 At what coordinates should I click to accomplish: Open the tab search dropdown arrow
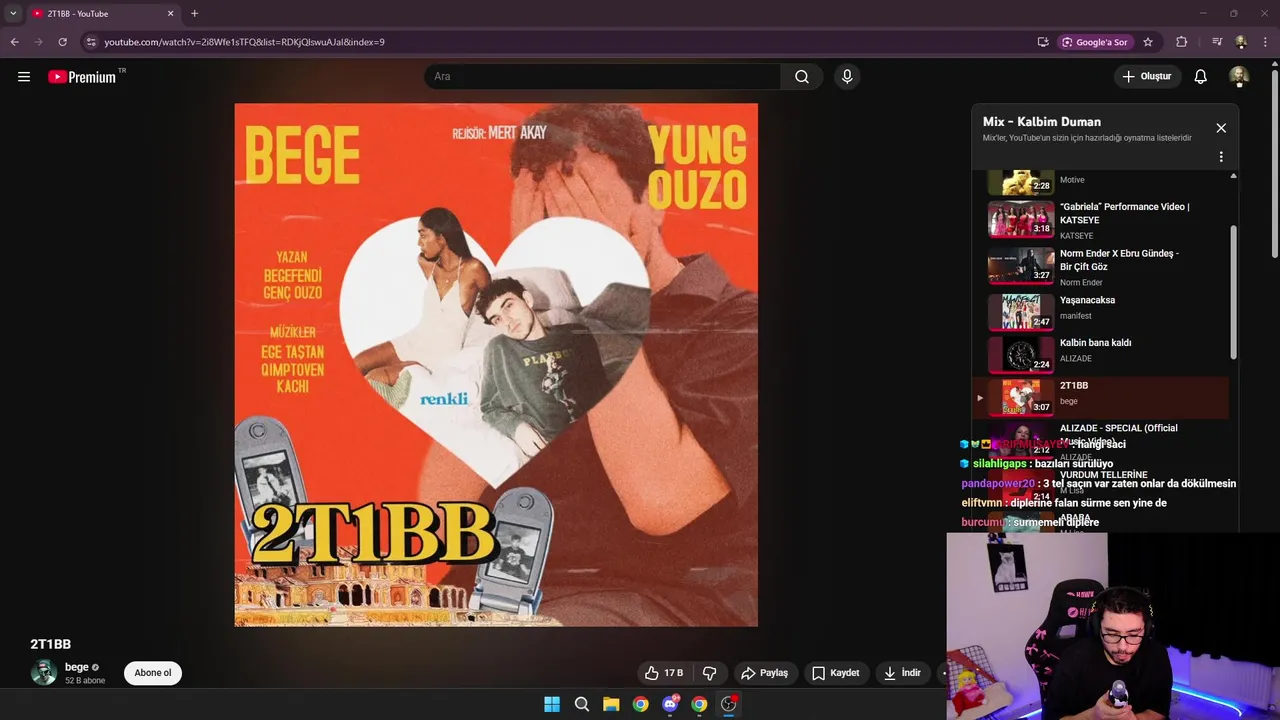tap(13, 13)
